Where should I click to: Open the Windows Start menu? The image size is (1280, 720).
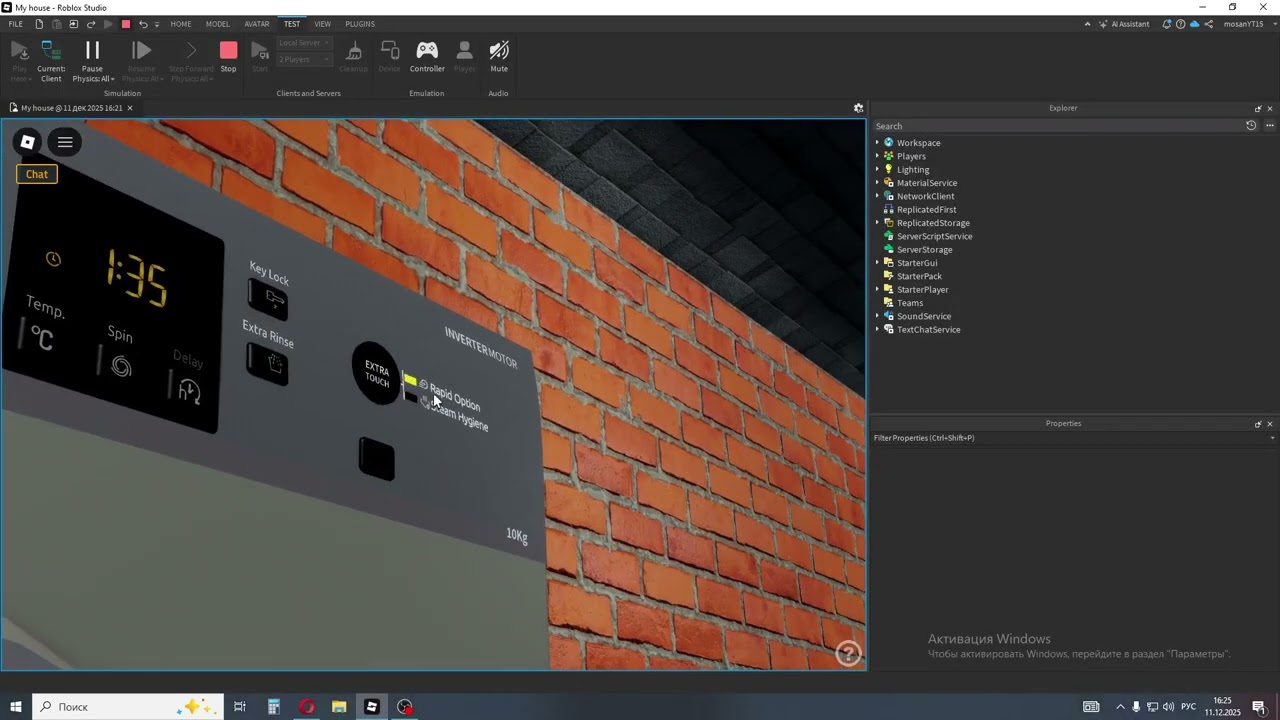tap(15, 706)
